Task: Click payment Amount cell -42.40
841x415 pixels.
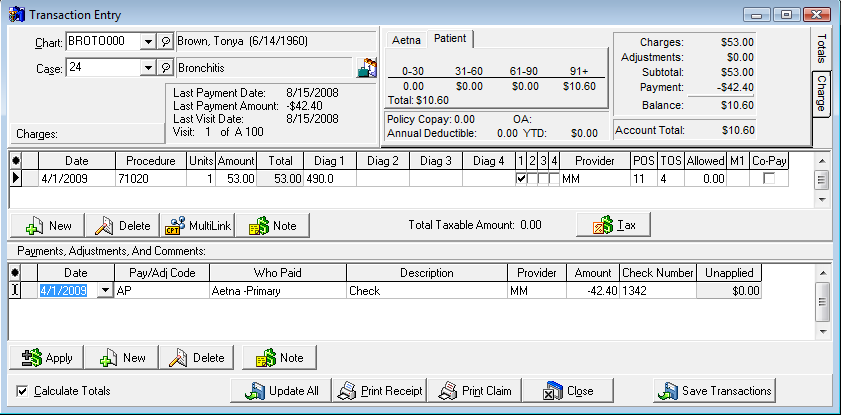Action: point(593,291)
